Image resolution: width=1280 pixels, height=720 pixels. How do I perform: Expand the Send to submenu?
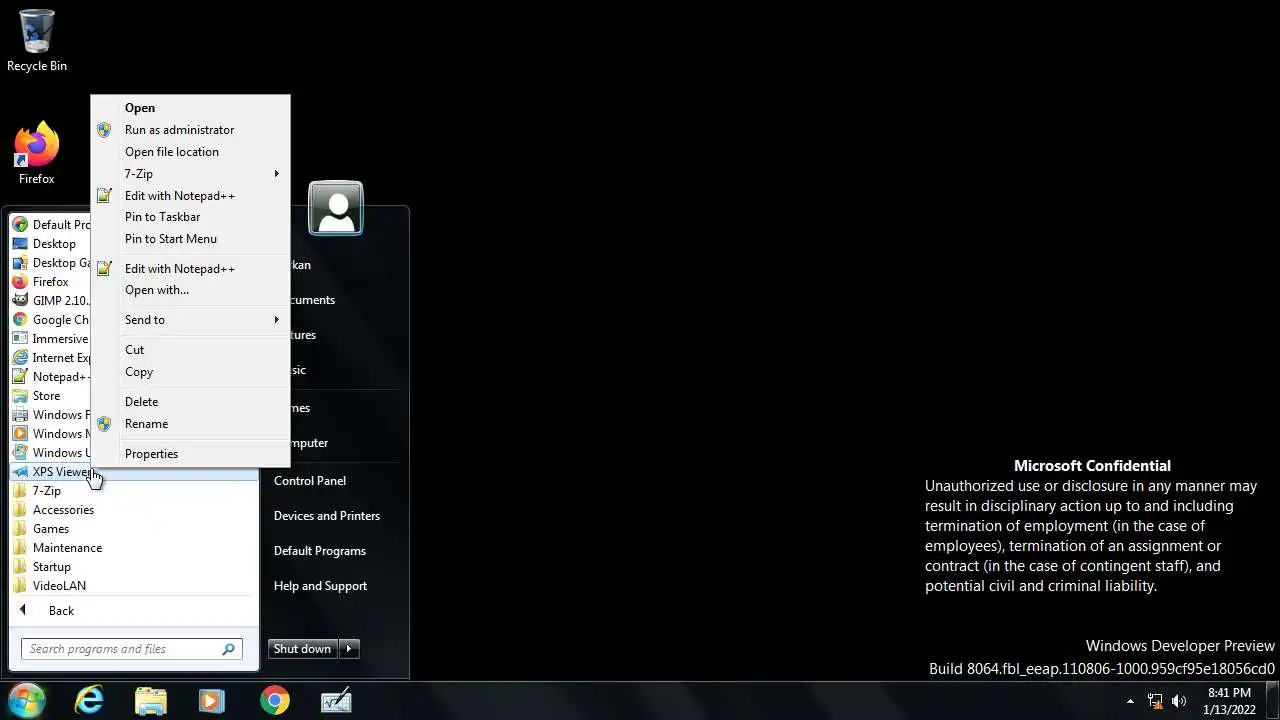point(190,320)
